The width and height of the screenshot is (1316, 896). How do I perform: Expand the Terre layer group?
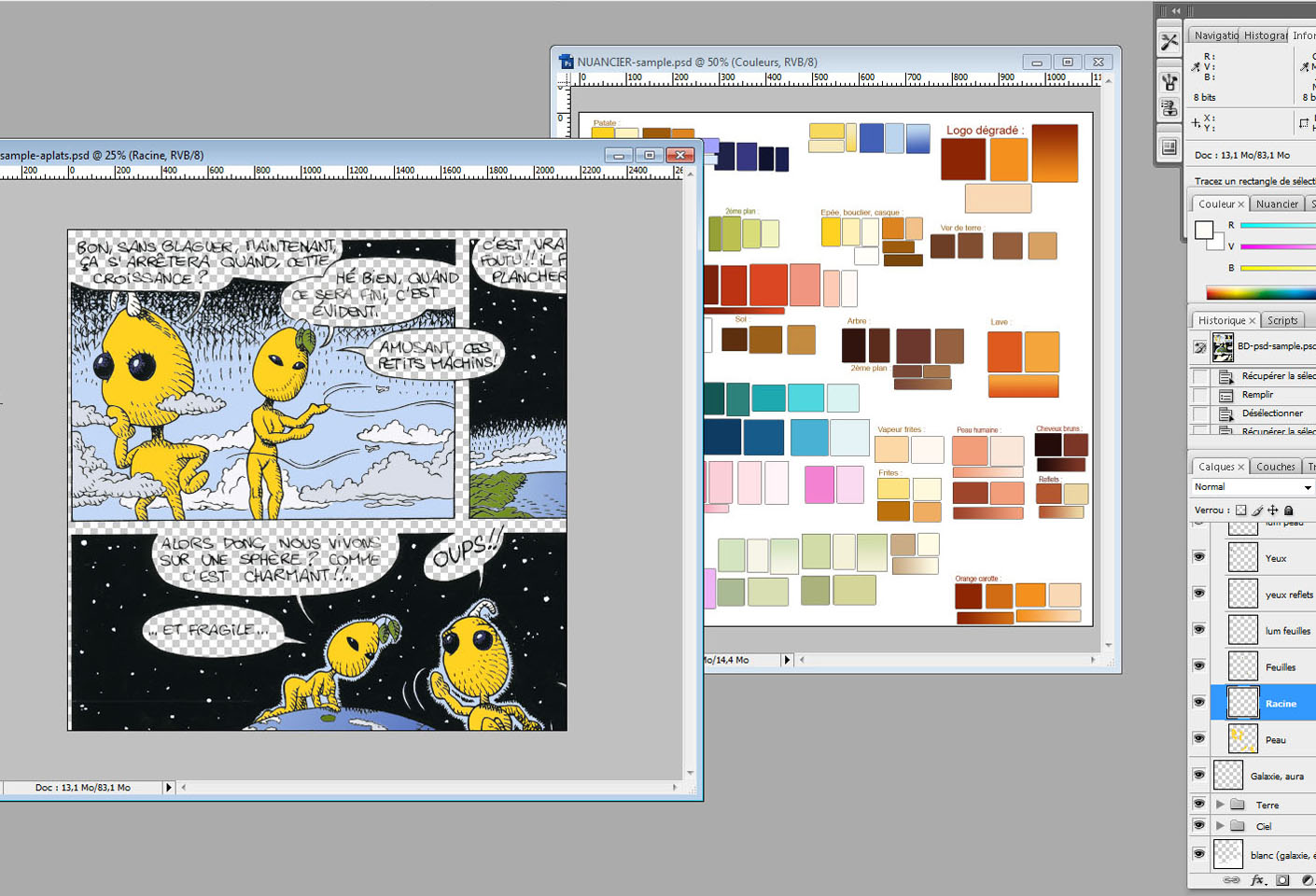point(1220,805)
